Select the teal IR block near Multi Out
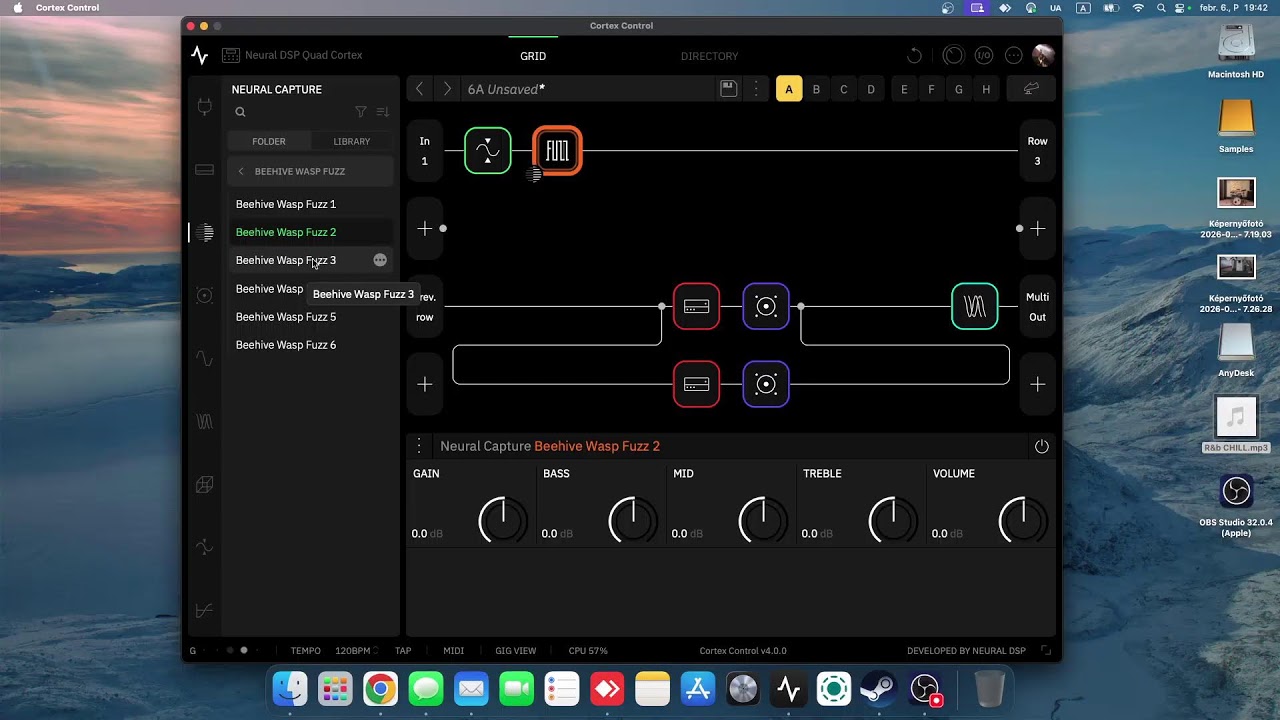The height and width of the screenshot is (720, 1280). [x=975, y=306]
